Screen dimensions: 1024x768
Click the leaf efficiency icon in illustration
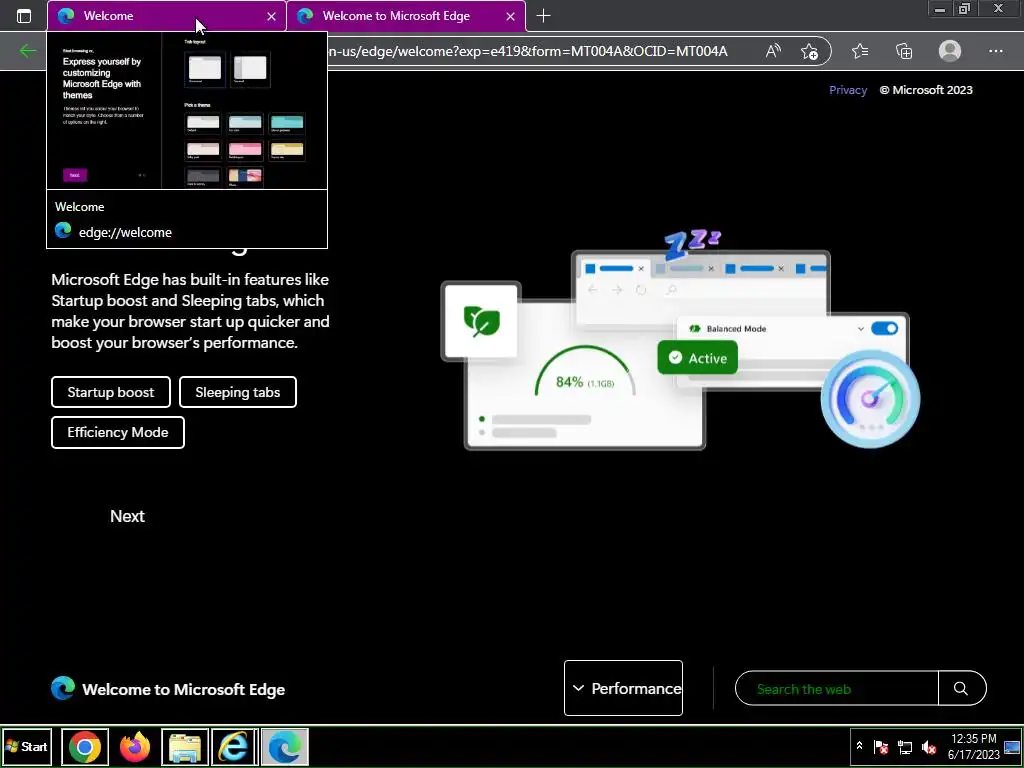[481, 321]
